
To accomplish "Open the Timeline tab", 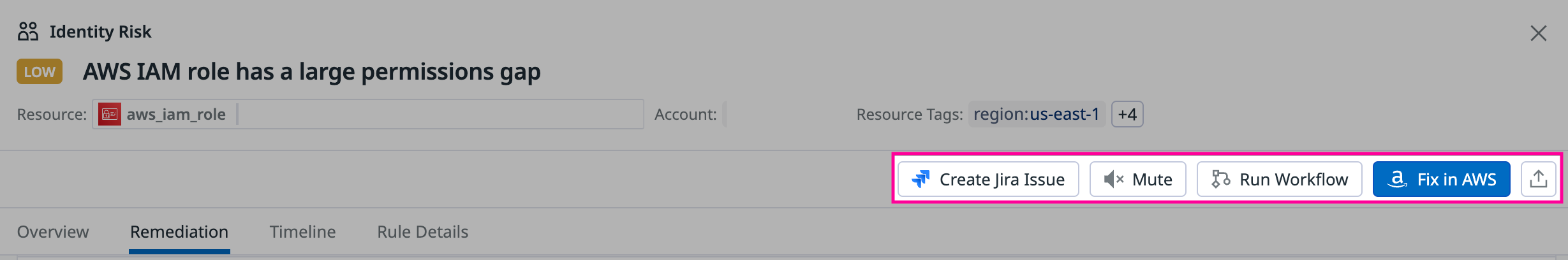I will 302,232.
